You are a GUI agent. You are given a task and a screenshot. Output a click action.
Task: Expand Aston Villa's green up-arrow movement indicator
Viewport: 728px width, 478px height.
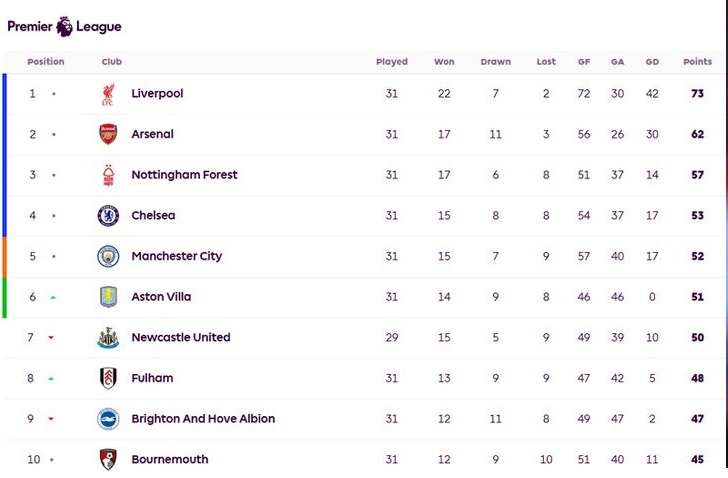[53, 297]
